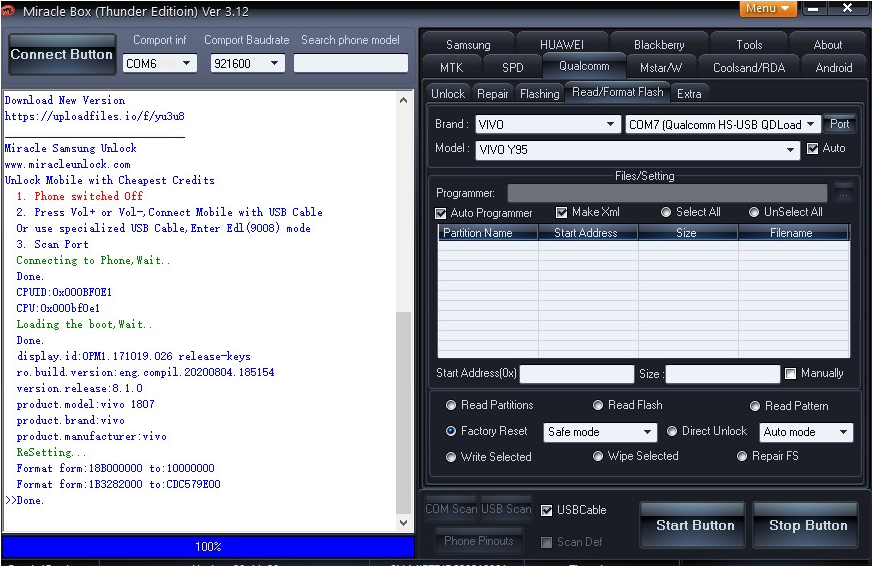Switch to the Coolsand/RDA tab

749,67
